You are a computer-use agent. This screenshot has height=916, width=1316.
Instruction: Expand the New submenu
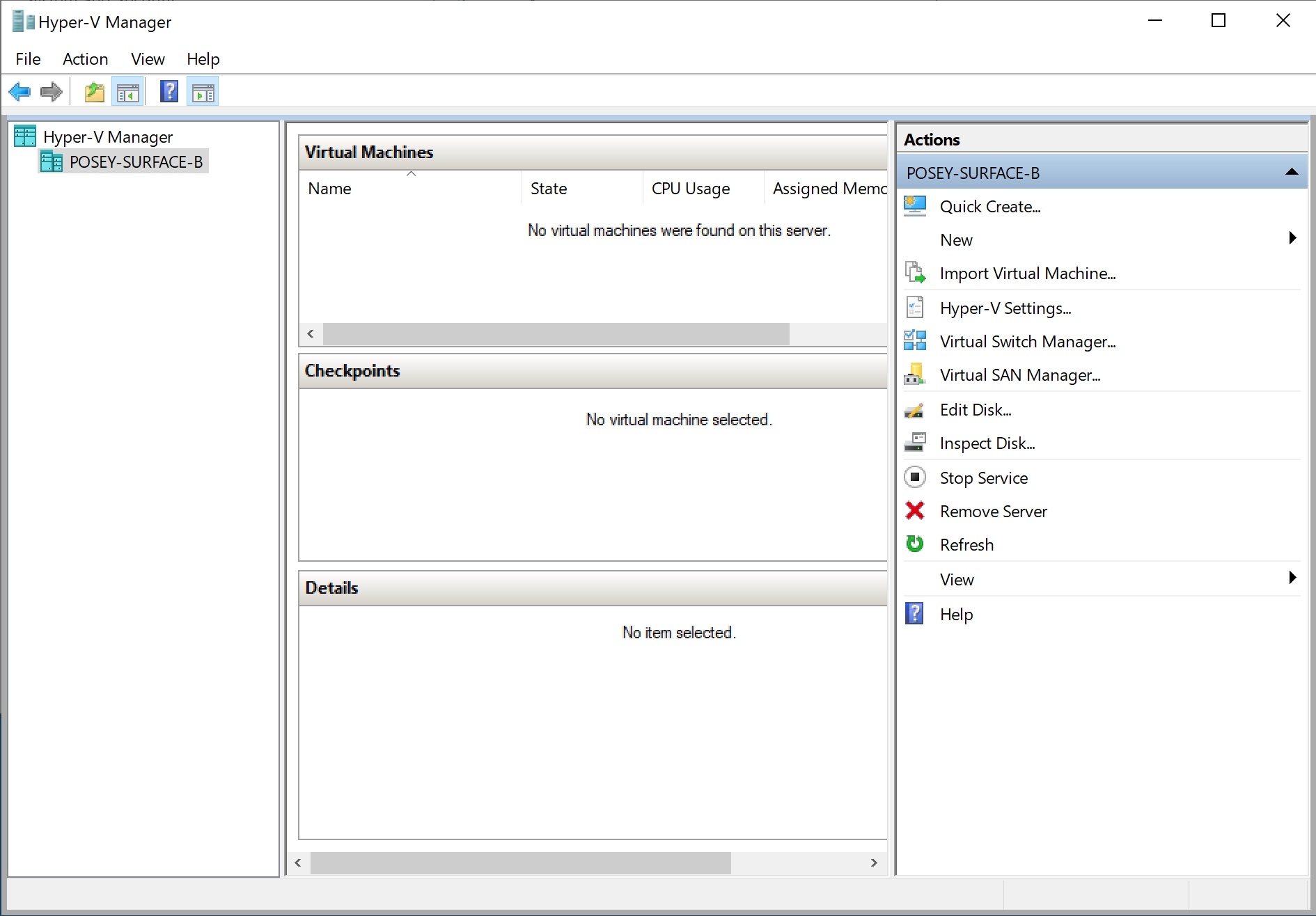click(957, 239)
